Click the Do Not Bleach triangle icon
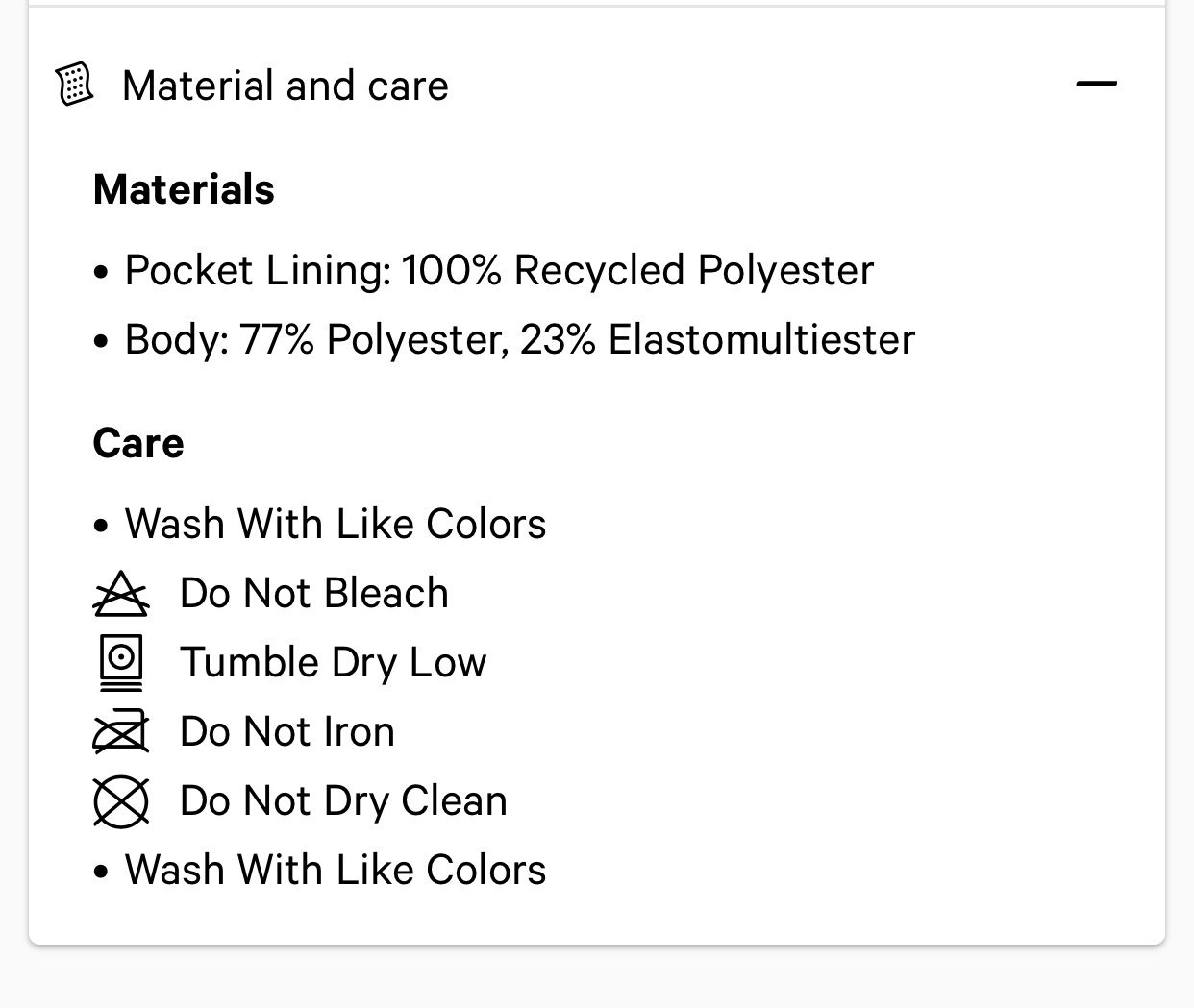Image resolution: width=1194 pixels, height=1008 pixels. [121, 593]
